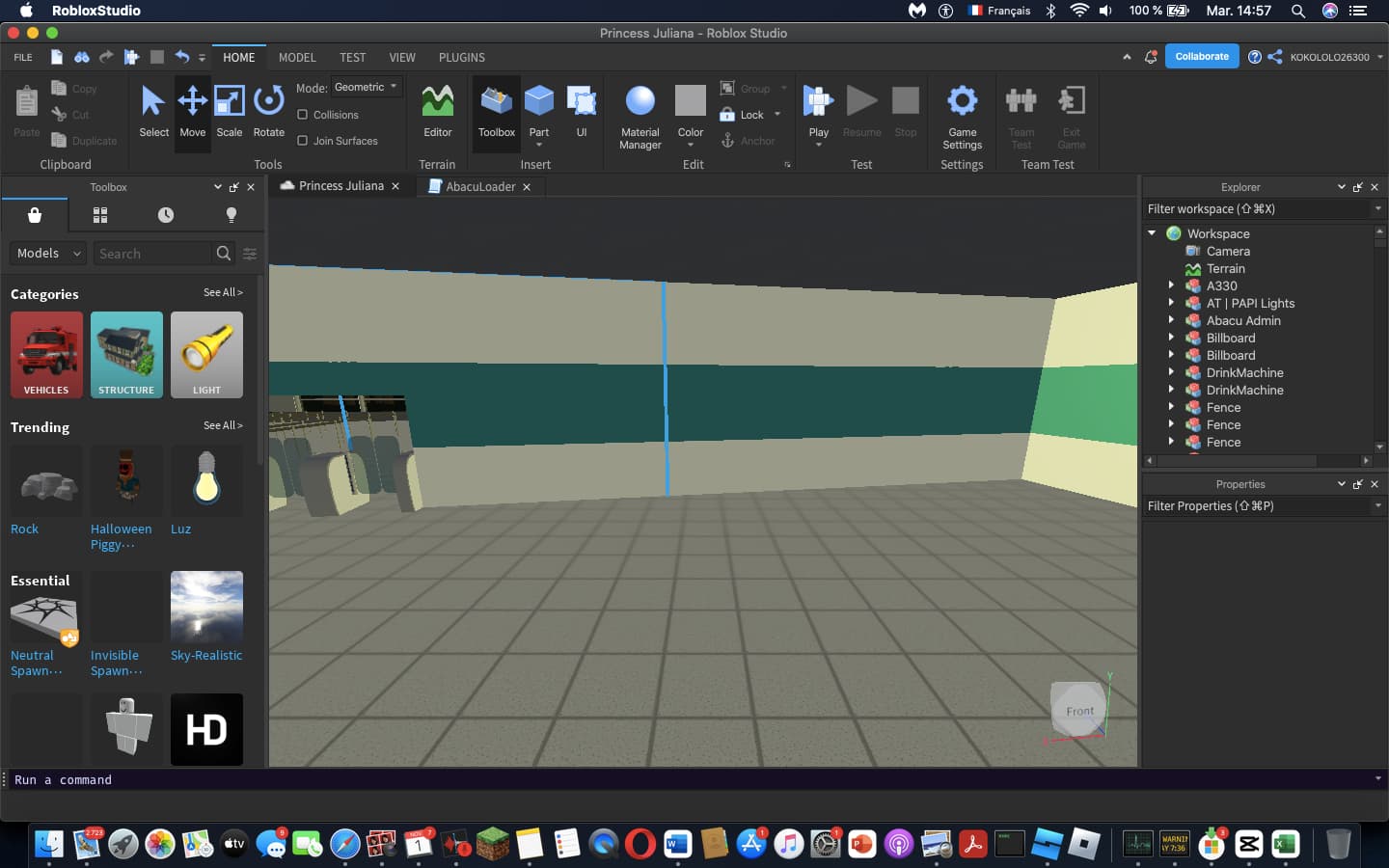Click the Toolbox search magnifier
The width and height of the screenshot is (1389, 868).
tap(224, 254)
